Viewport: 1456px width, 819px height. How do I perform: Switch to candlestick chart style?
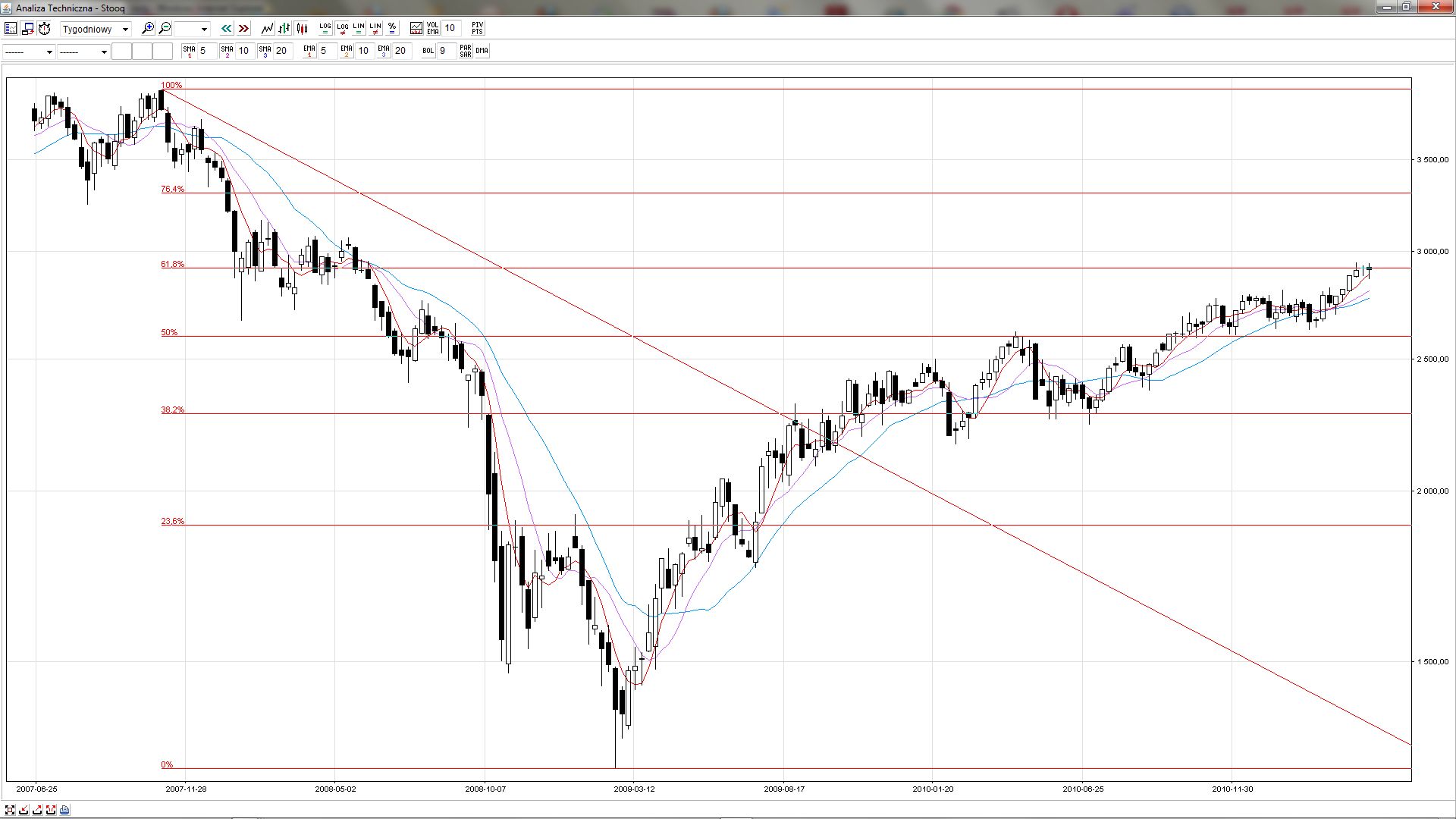(x=302, y=28)
